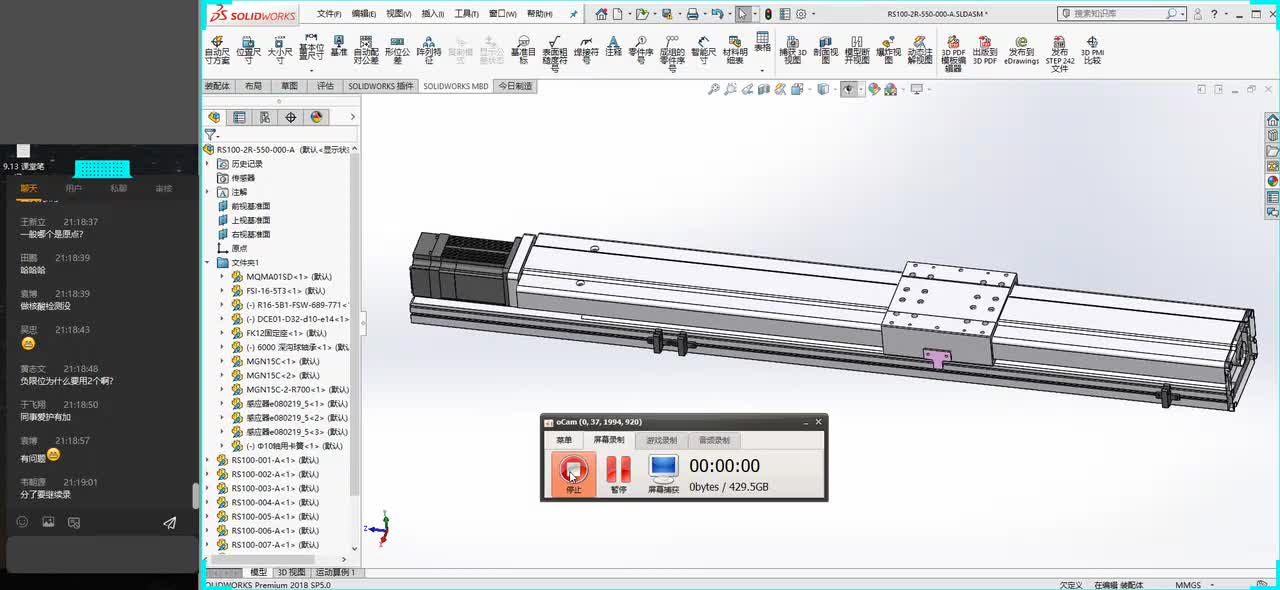Open the 文件(F) menu
1280x590 pixels.
pos(329,14)
